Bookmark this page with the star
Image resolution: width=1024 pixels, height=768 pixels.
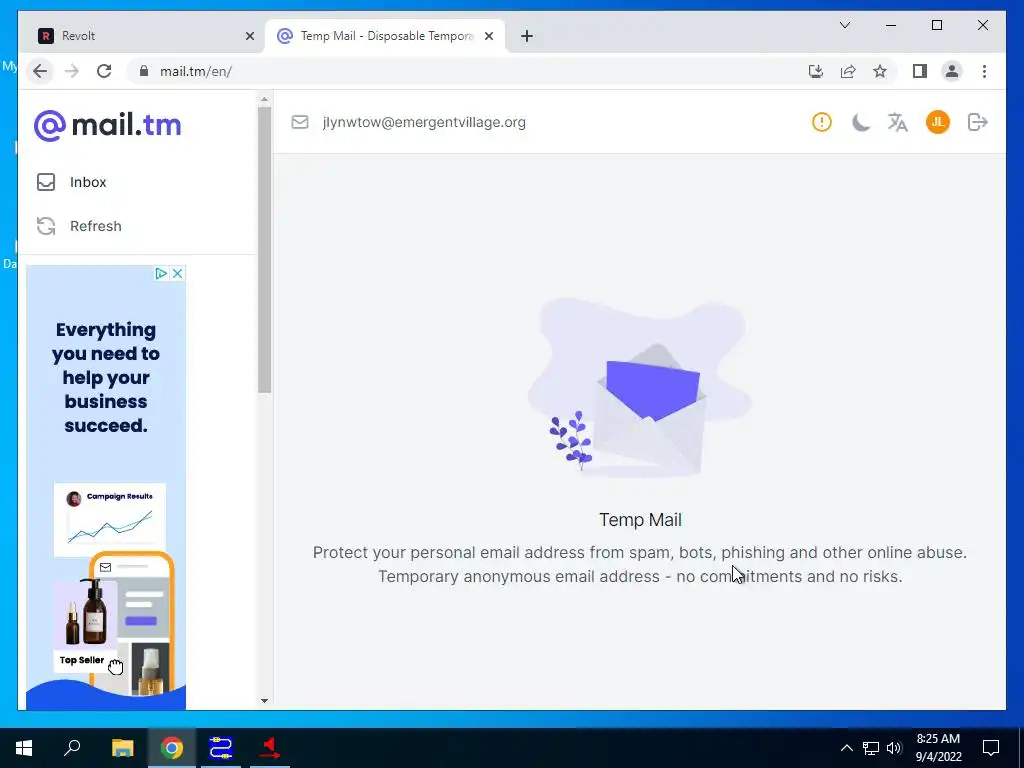pos(880,71)
